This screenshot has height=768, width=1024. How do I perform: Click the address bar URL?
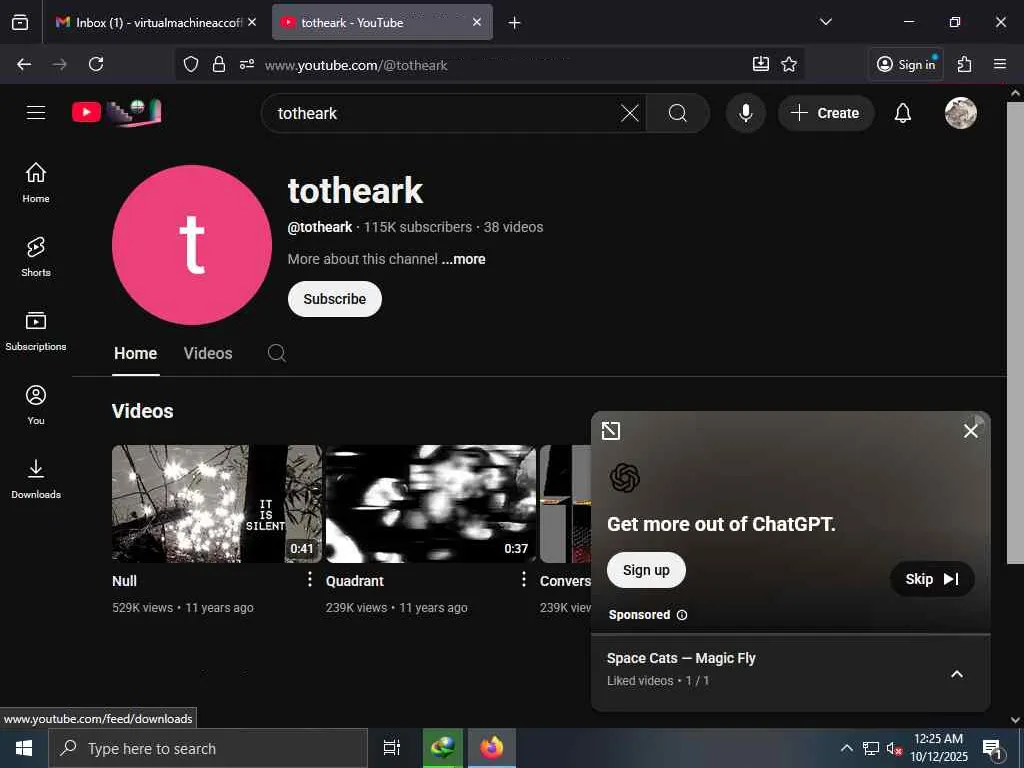coord(356,65)
